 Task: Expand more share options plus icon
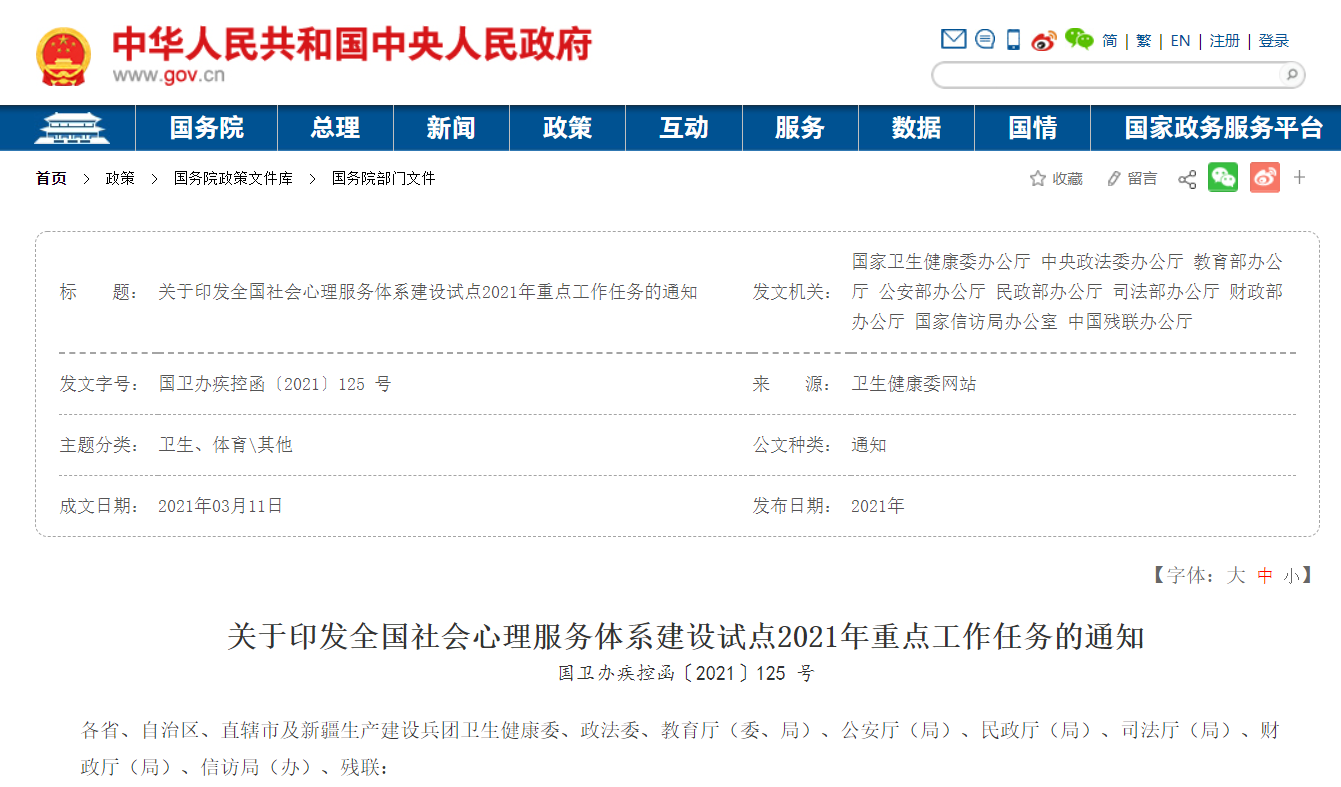coord(1300,178)
